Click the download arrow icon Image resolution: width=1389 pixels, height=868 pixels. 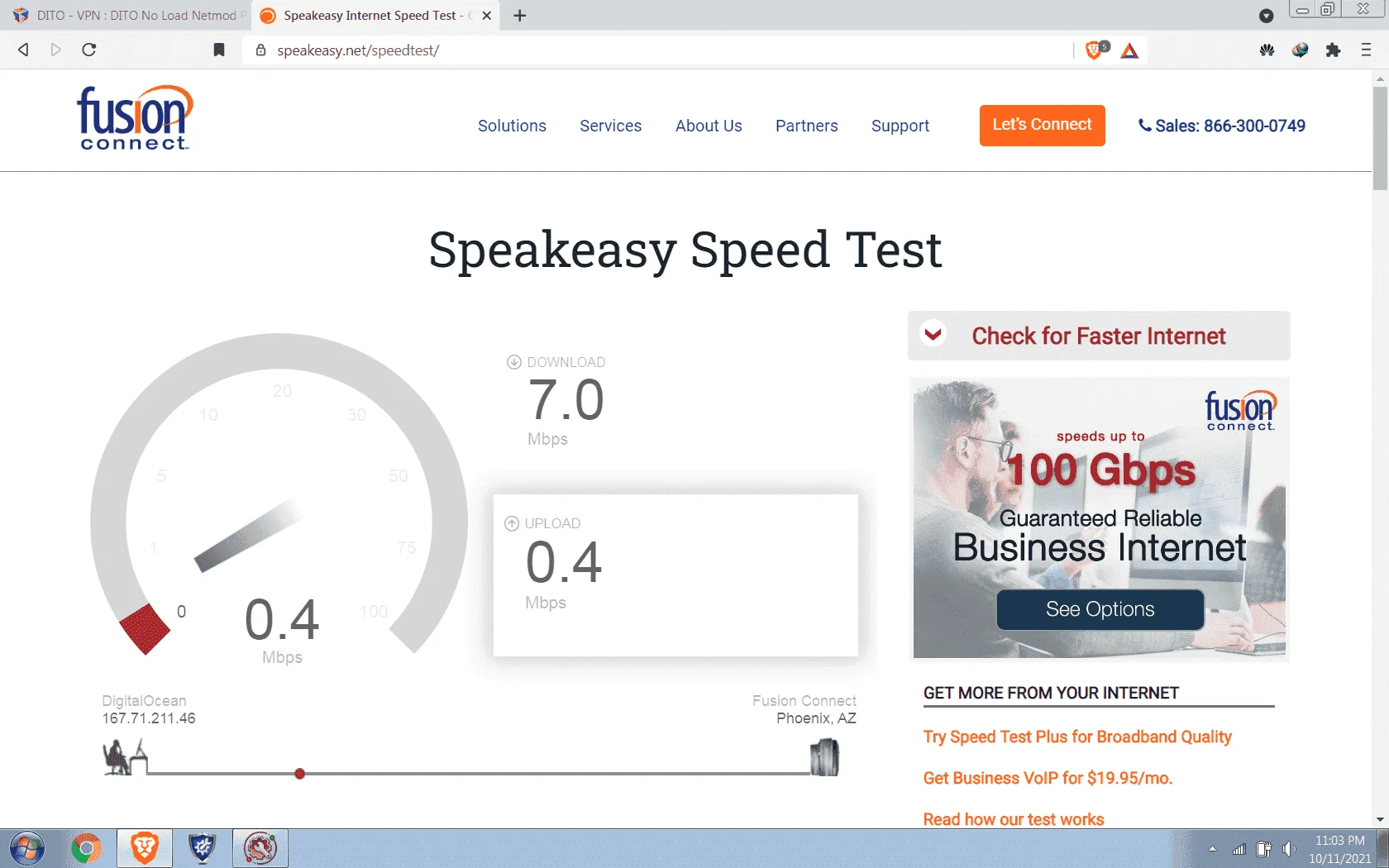coord(513,362)
